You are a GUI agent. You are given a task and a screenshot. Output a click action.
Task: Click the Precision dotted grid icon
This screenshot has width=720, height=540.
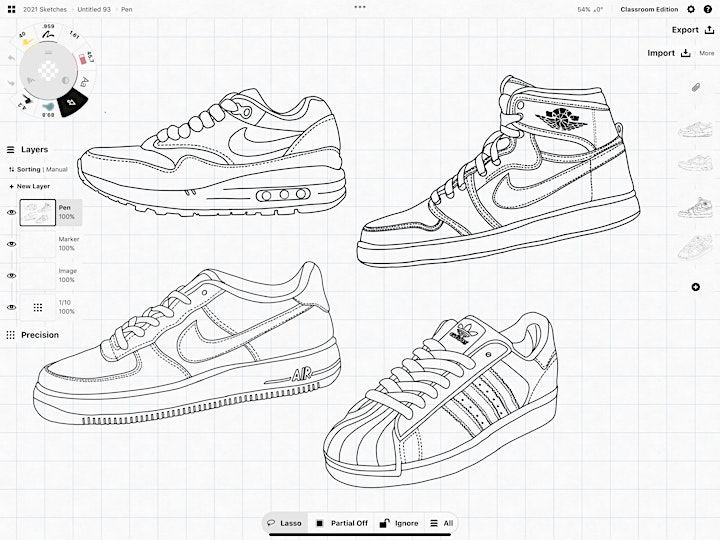click(11, 335)
